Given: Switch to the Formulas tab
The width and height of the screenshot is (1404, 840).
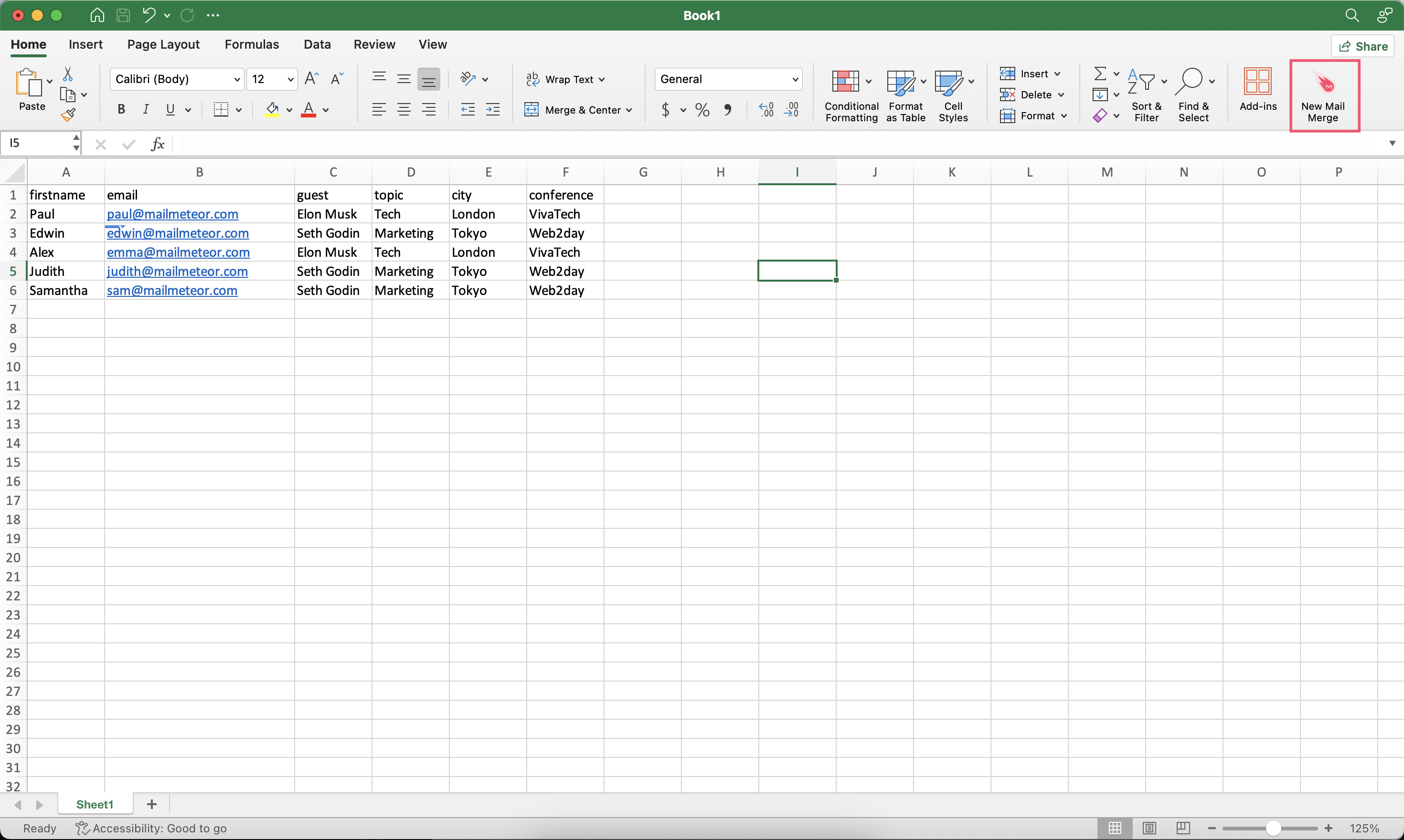Looking at the screenshot, I should 252,44.
